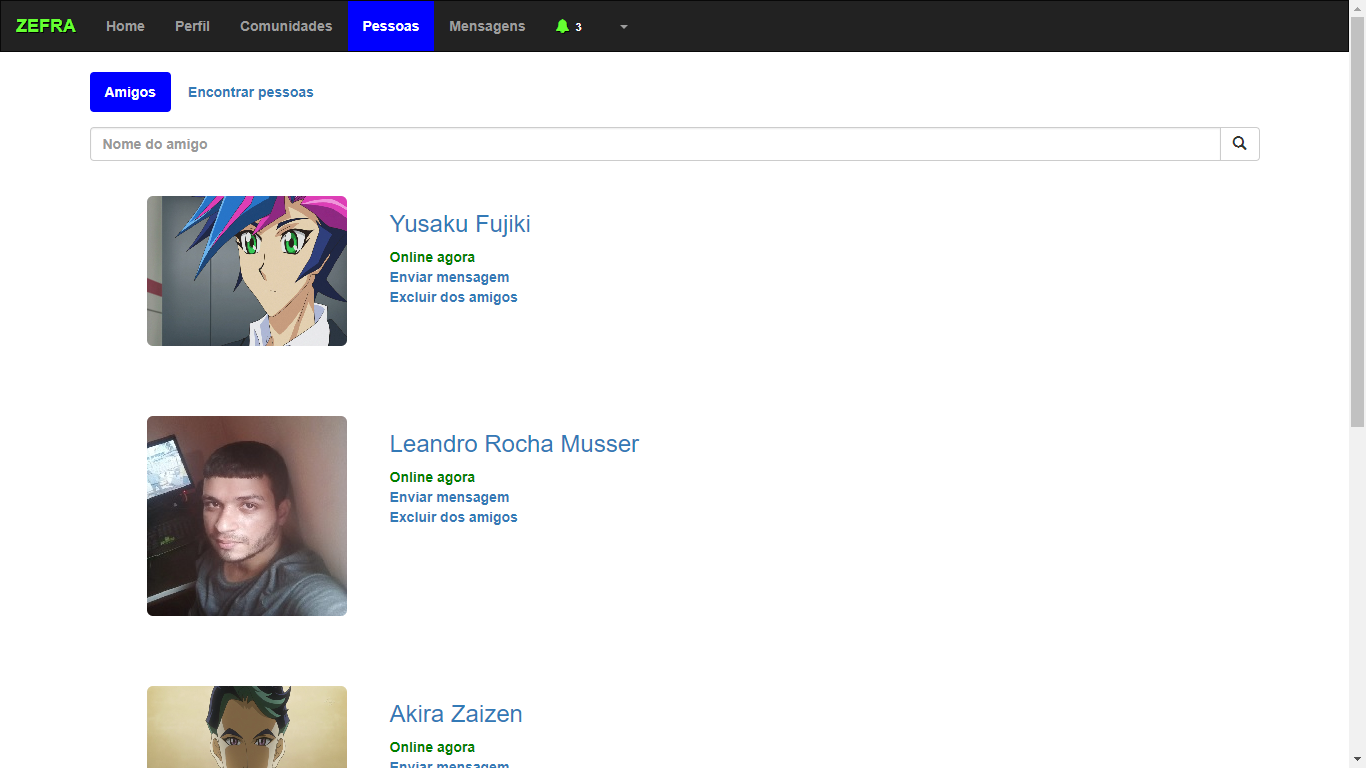Go to Perfil from the top bar
This screenshot has width=1366, height=768.
point(192,26)
